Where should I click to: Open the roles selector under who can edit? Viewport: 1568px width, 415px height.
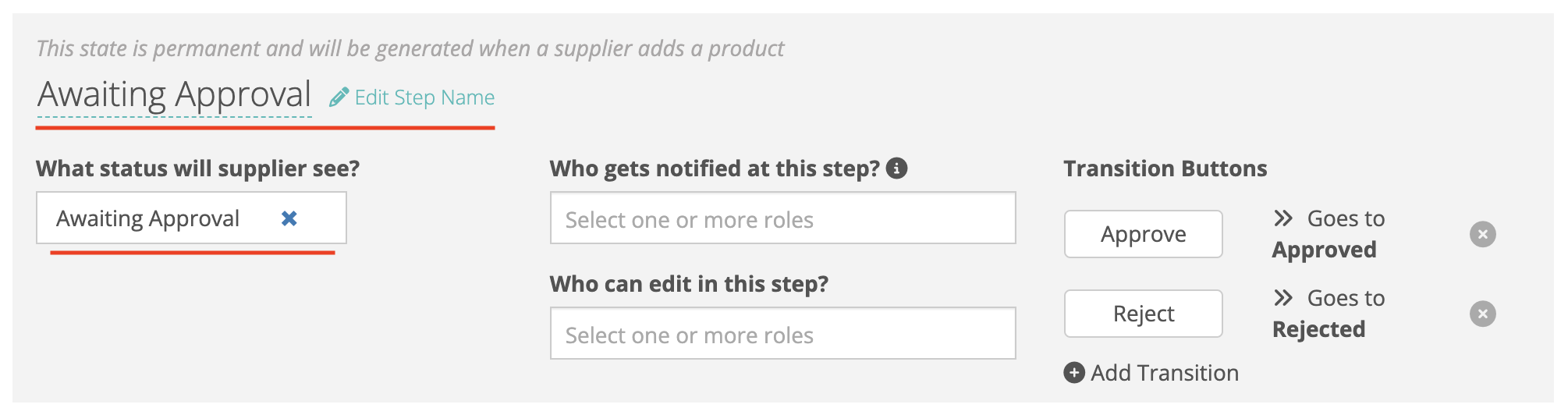pos(783,334)
